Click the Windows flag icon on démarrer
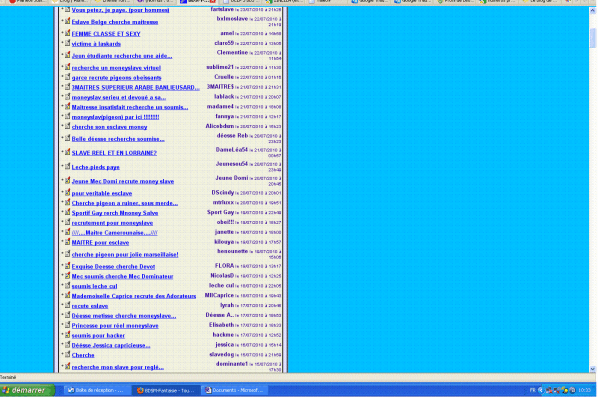The height and width of the screenshot is (397, 598). [x=6, y=390]
